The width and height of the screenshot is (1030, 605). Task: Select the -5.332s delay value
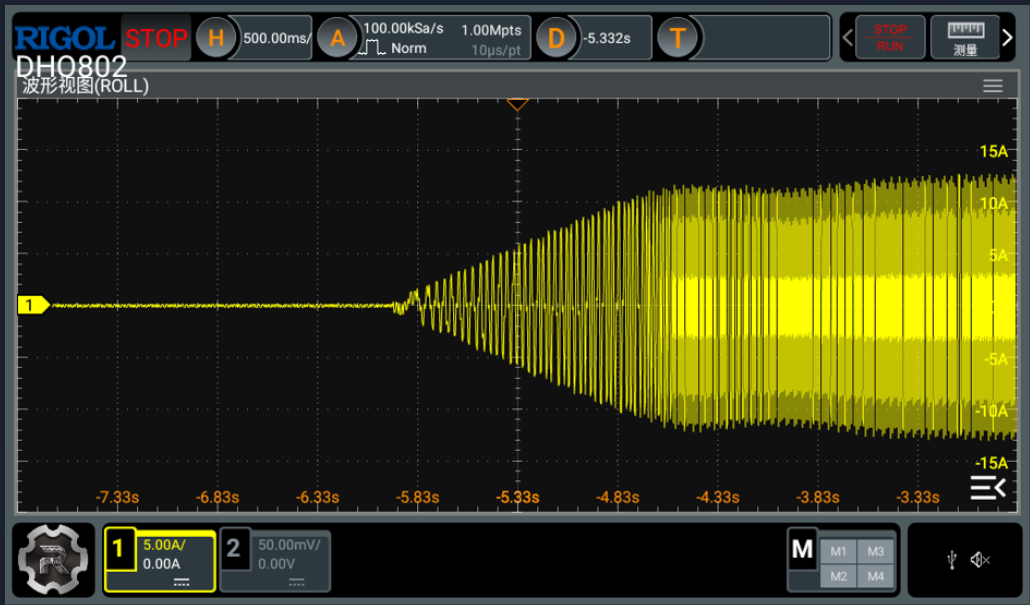tap(607, 38)
